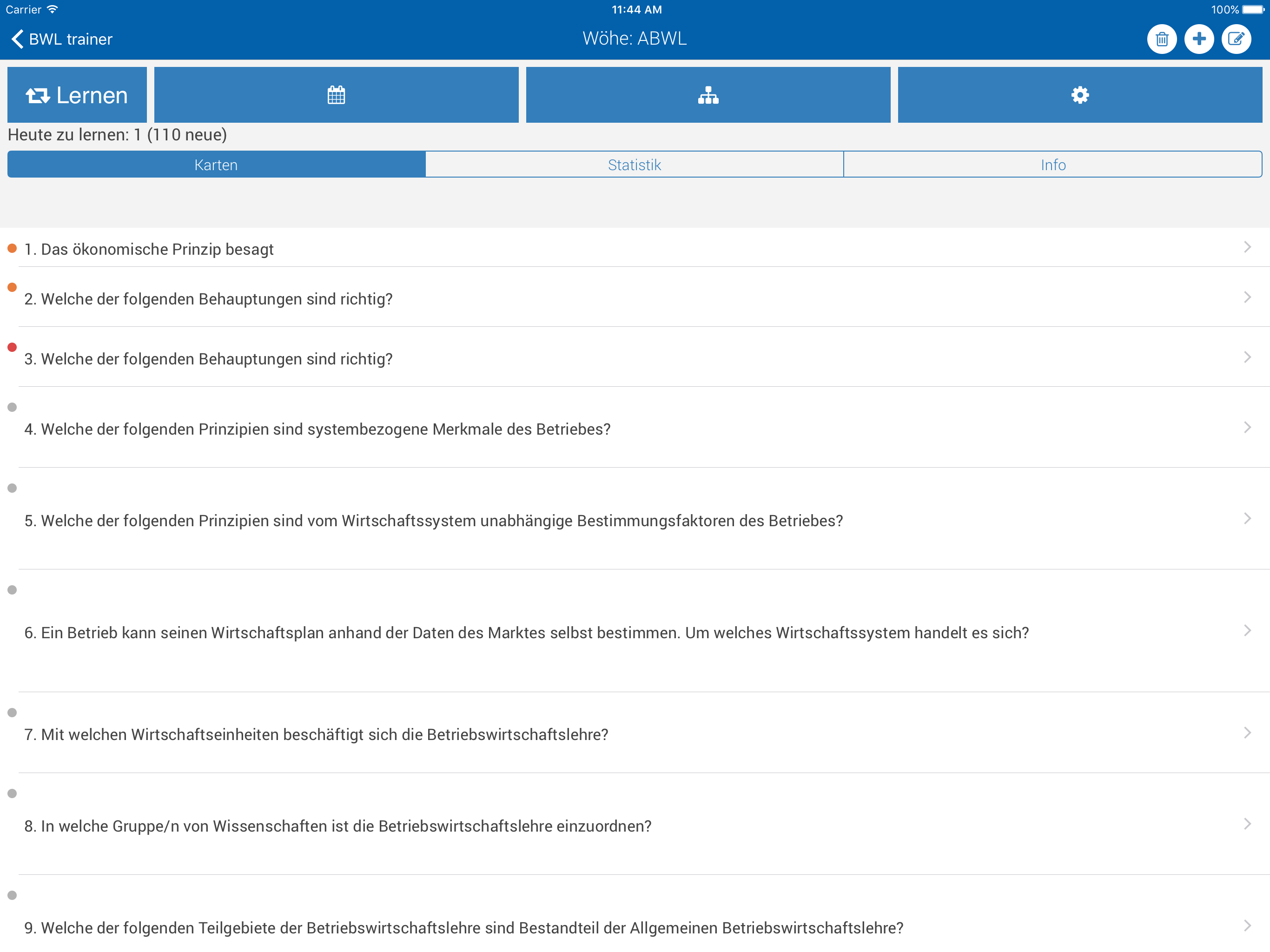Open card 3 Welche der folgenden Behauptungen

(x=635, y=357)
